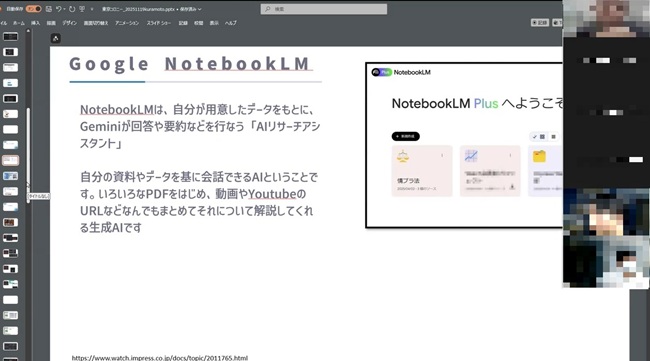Open Customize Quick Access Toolbar dropdown
The height and width of the screenshot is (361, 650).
click(x=92, y=9)
